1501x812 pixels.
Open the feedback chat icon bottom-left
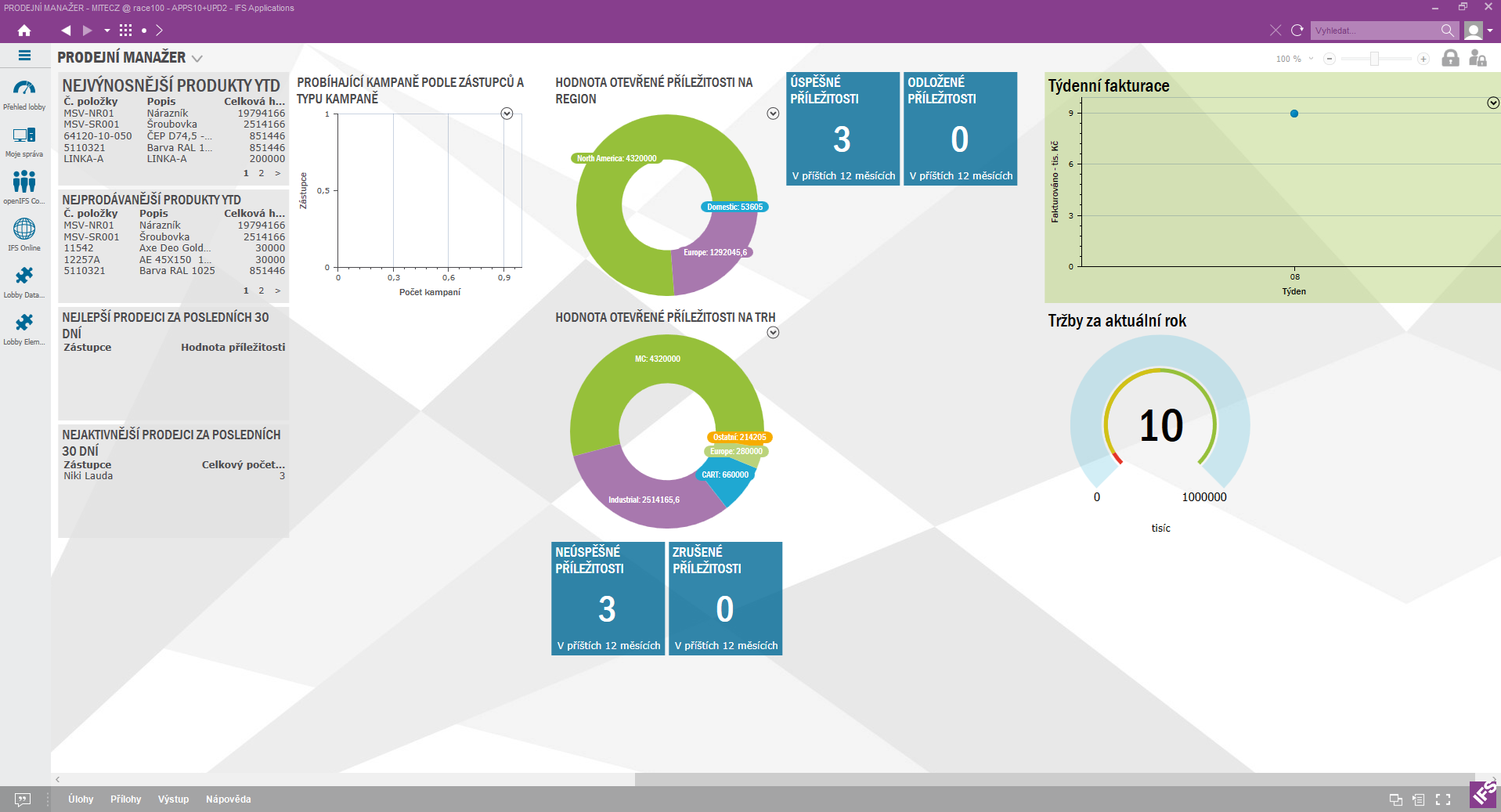[23, 799]
